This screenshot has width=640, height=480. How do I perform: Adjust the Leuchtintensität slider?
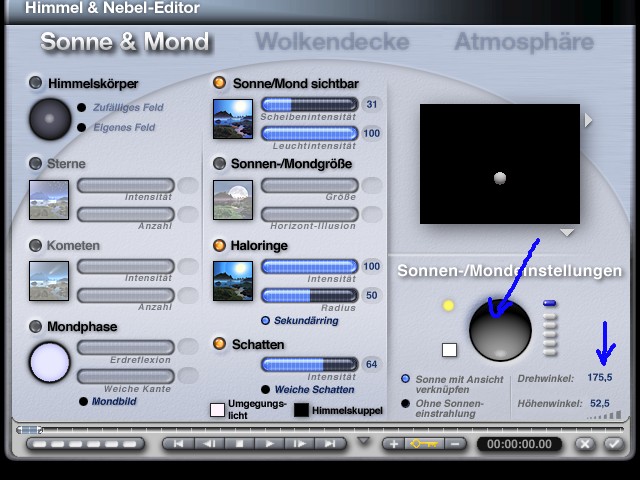[x=310, y=133]
